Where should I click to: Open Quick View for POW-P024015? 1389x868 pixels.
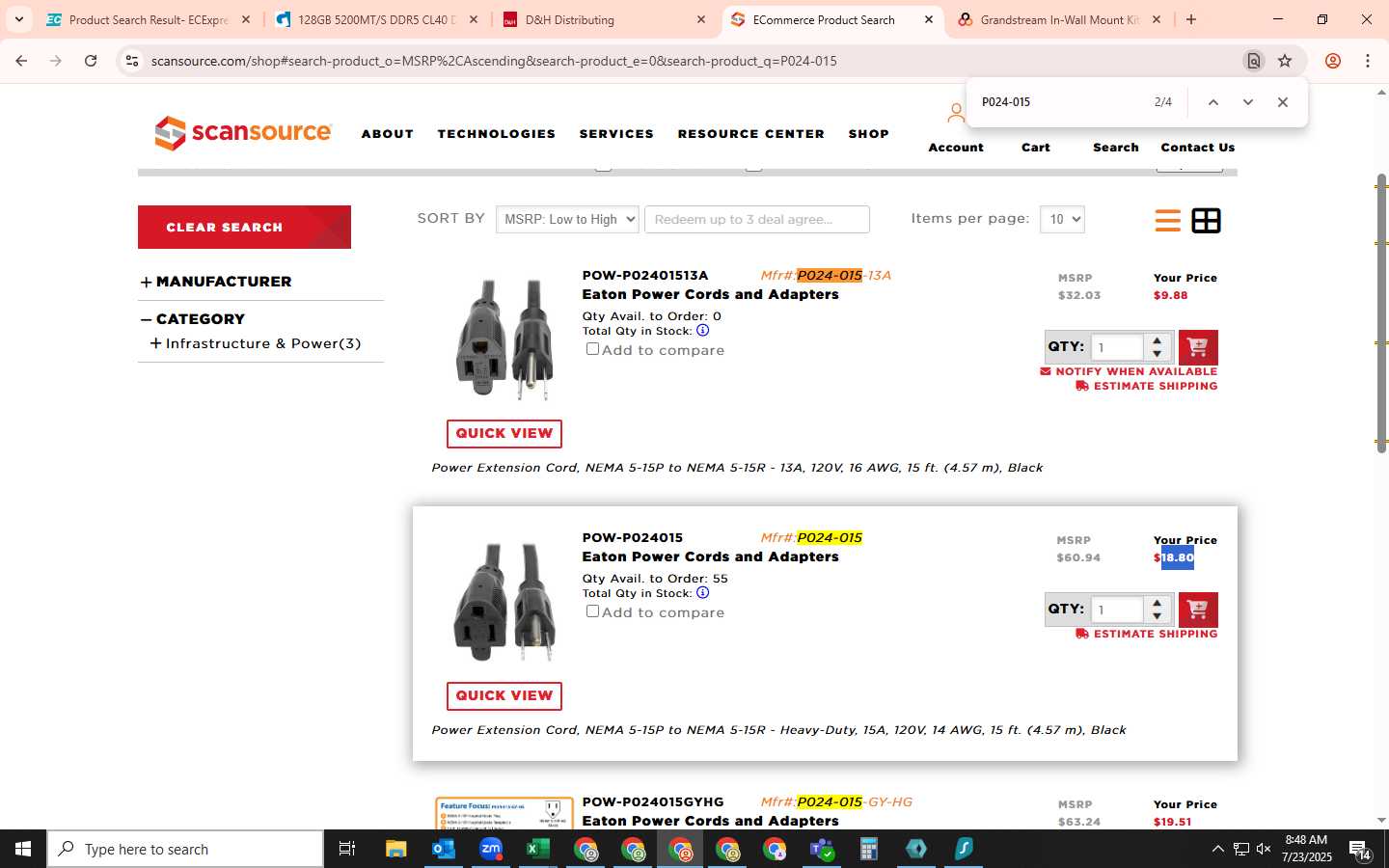tap(504, 696)
